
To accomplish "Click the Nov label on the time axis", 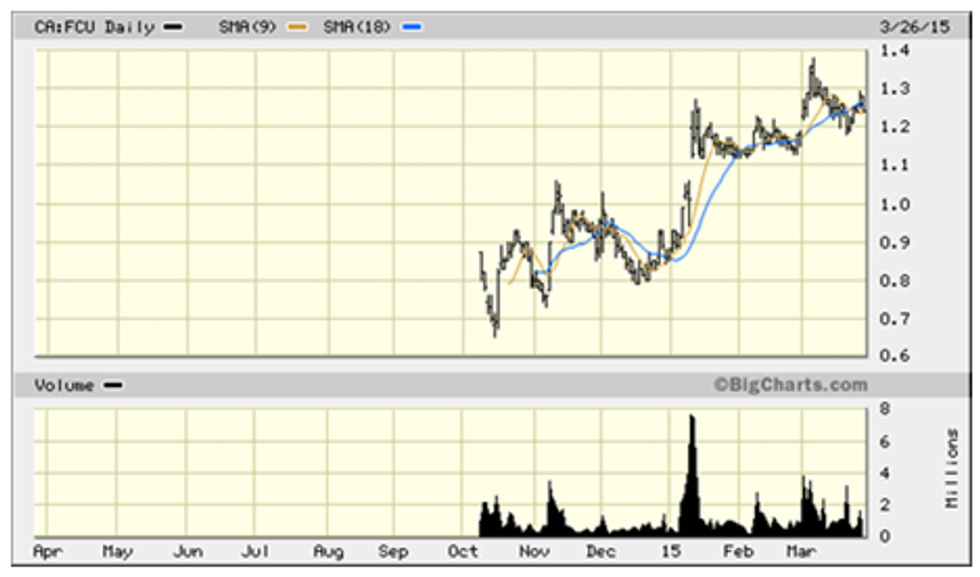I will click(534, 551).
